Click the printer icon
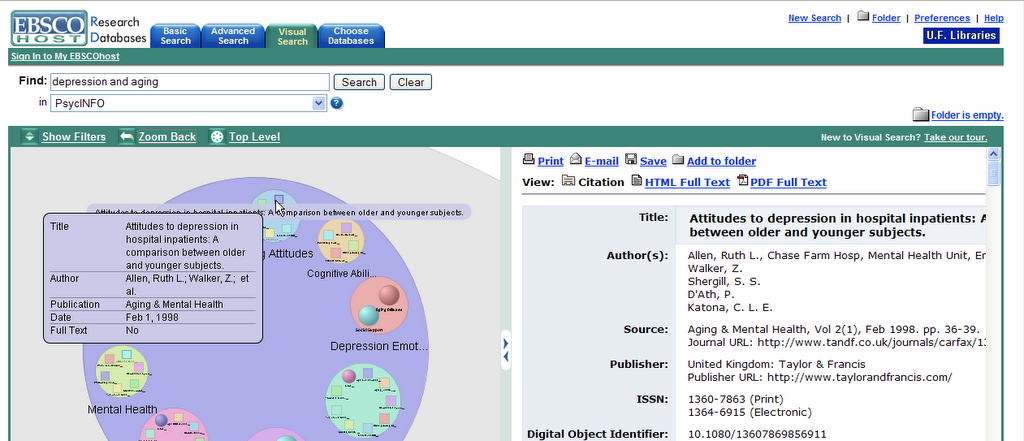 pos(528,159)
